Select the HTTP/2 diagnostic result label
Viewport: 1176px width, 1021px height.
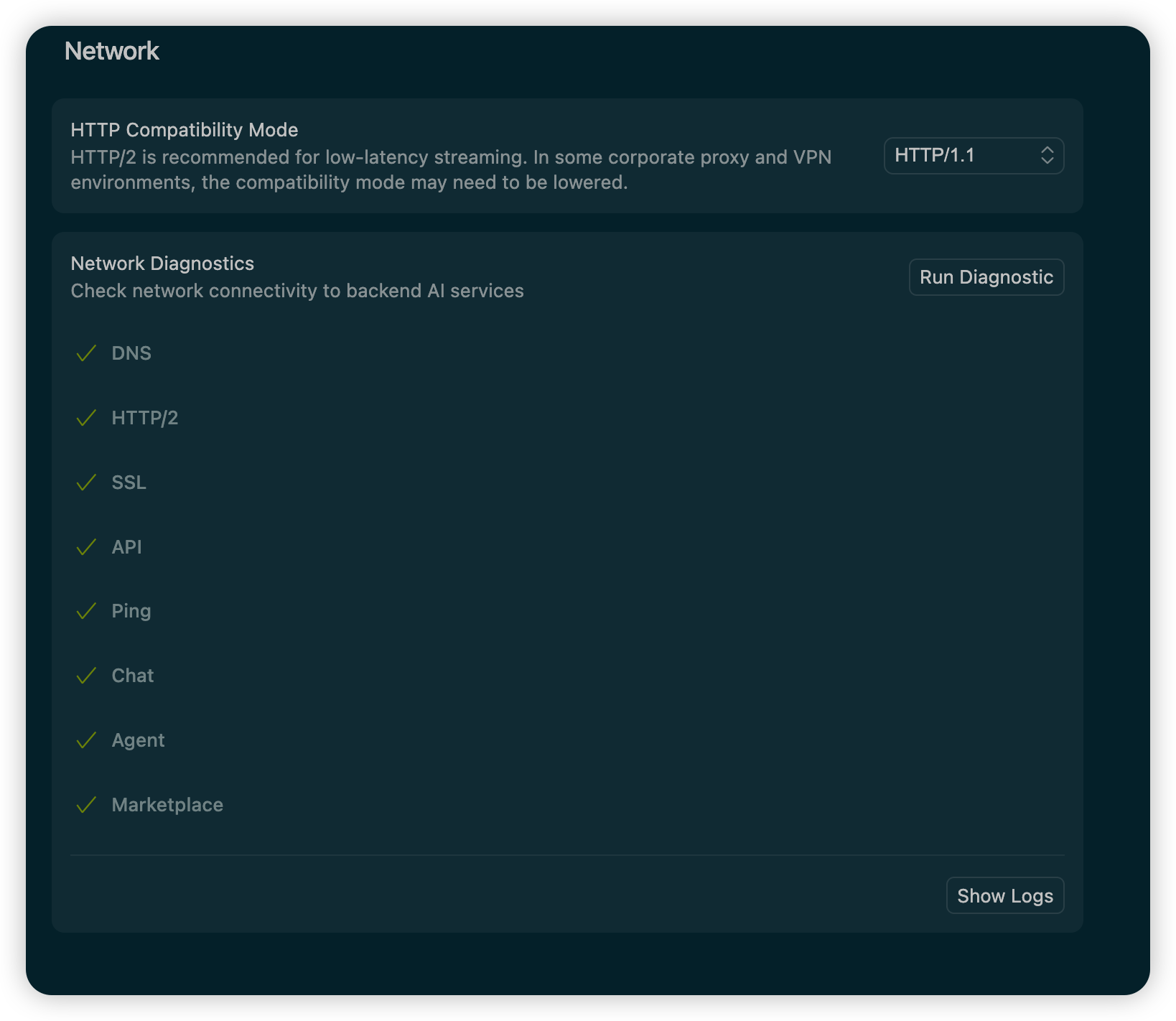point(145,418)
